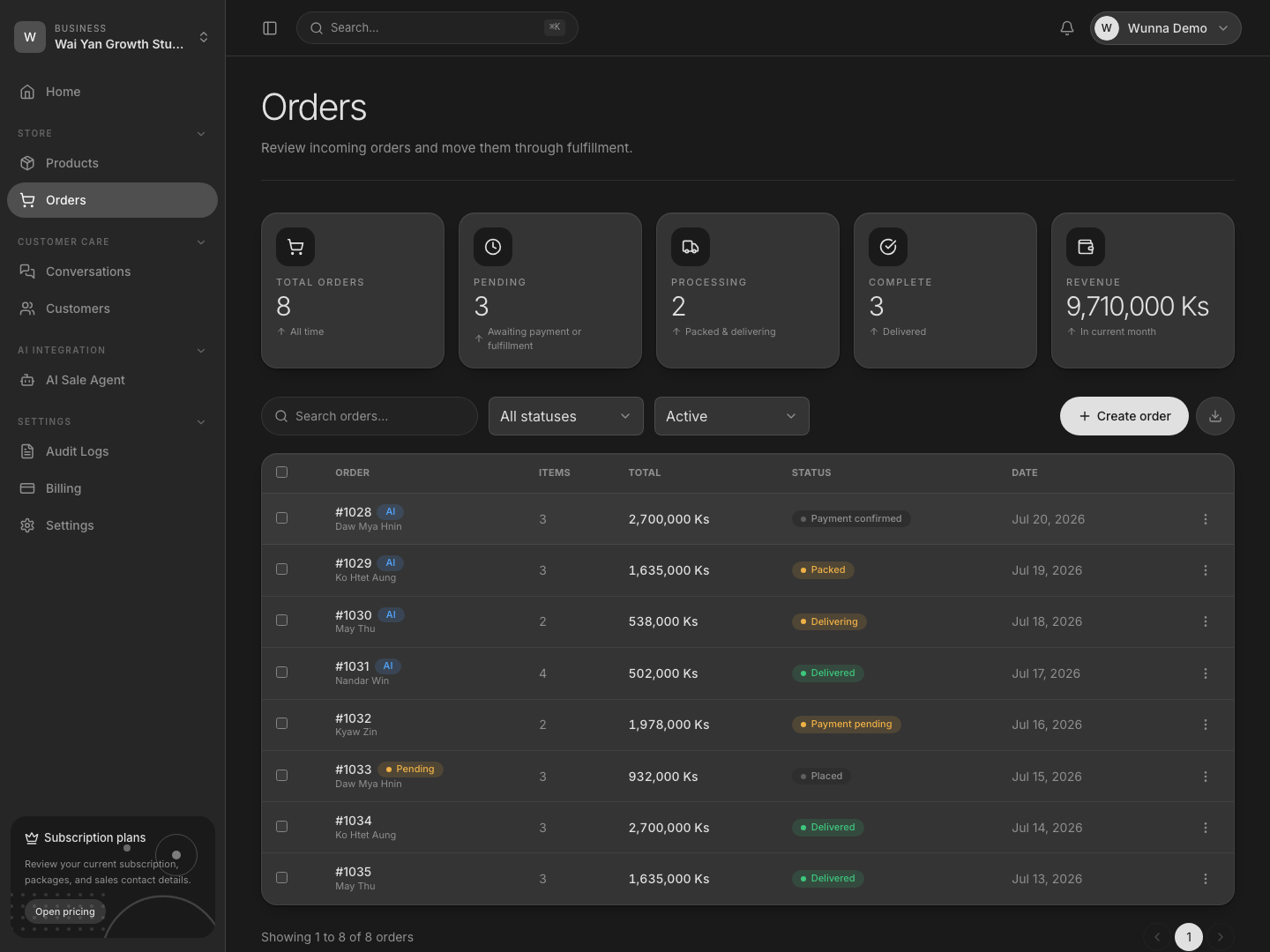Open actions menu for order #1034
This screenshot has width=1270, height=952.
(1206, 828)
